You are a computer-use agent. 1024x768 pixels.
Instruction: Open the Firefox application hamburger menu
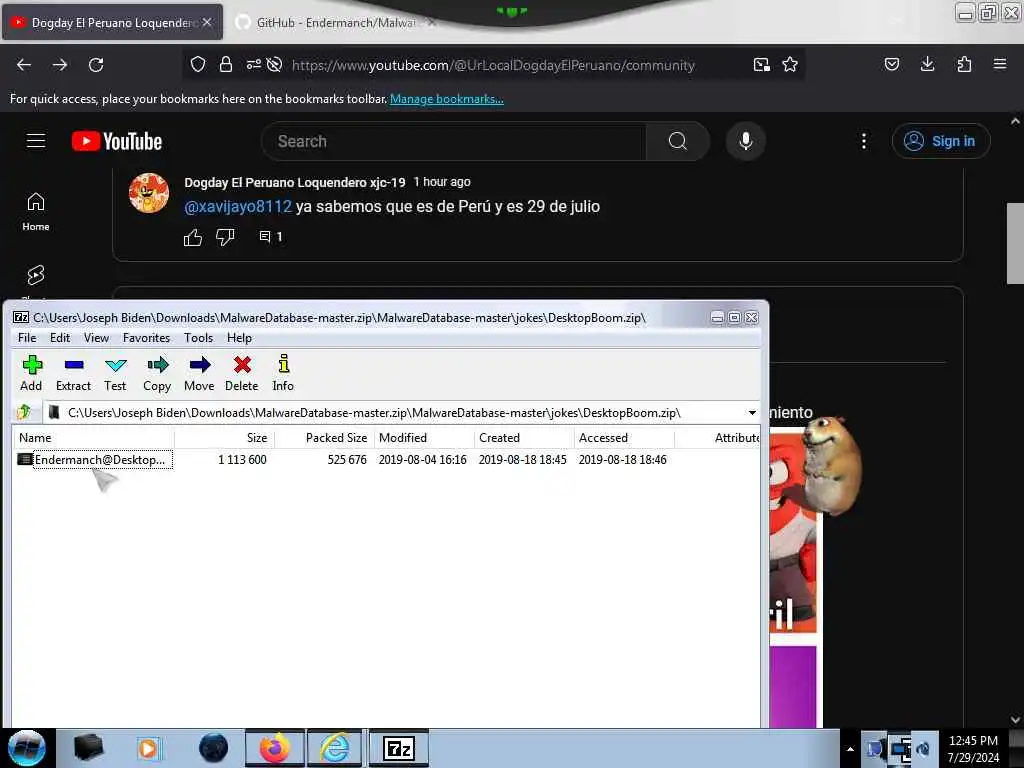coord(1000,64)
